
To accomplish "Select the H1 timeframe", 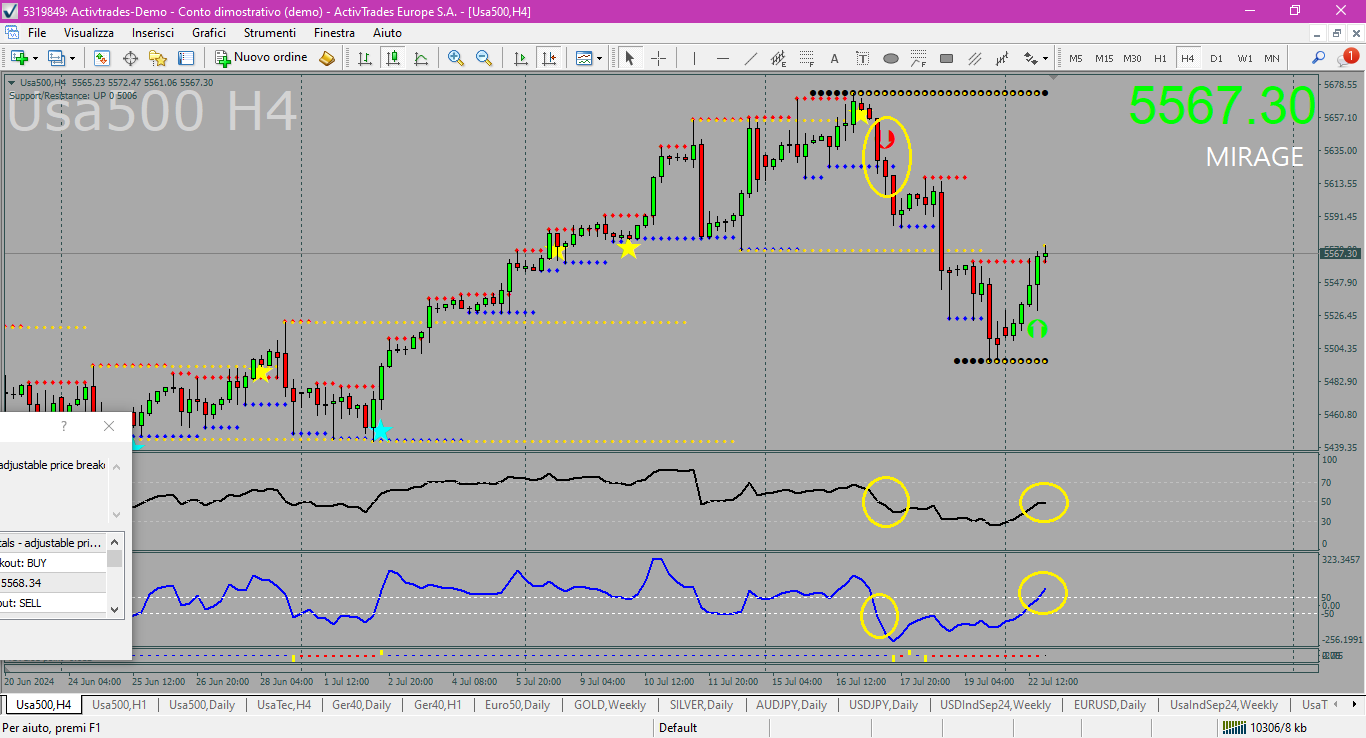I will [x=1160, y=58].
